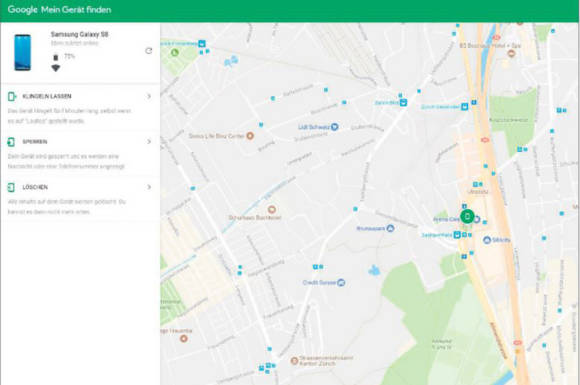Expand the Klingeln lassen chevron
This screenshot has width=580, height=385.
[x=149, y=96]
